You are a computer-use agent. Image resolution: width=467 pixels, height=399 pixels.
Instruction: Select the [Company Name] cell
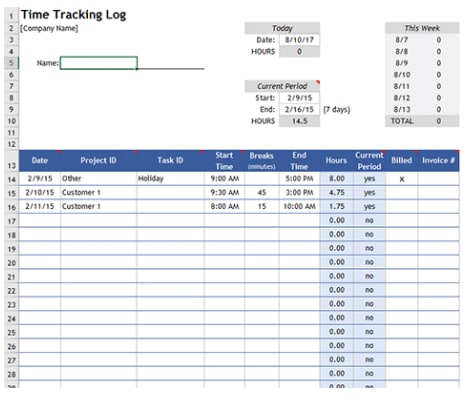click(49, 28)
